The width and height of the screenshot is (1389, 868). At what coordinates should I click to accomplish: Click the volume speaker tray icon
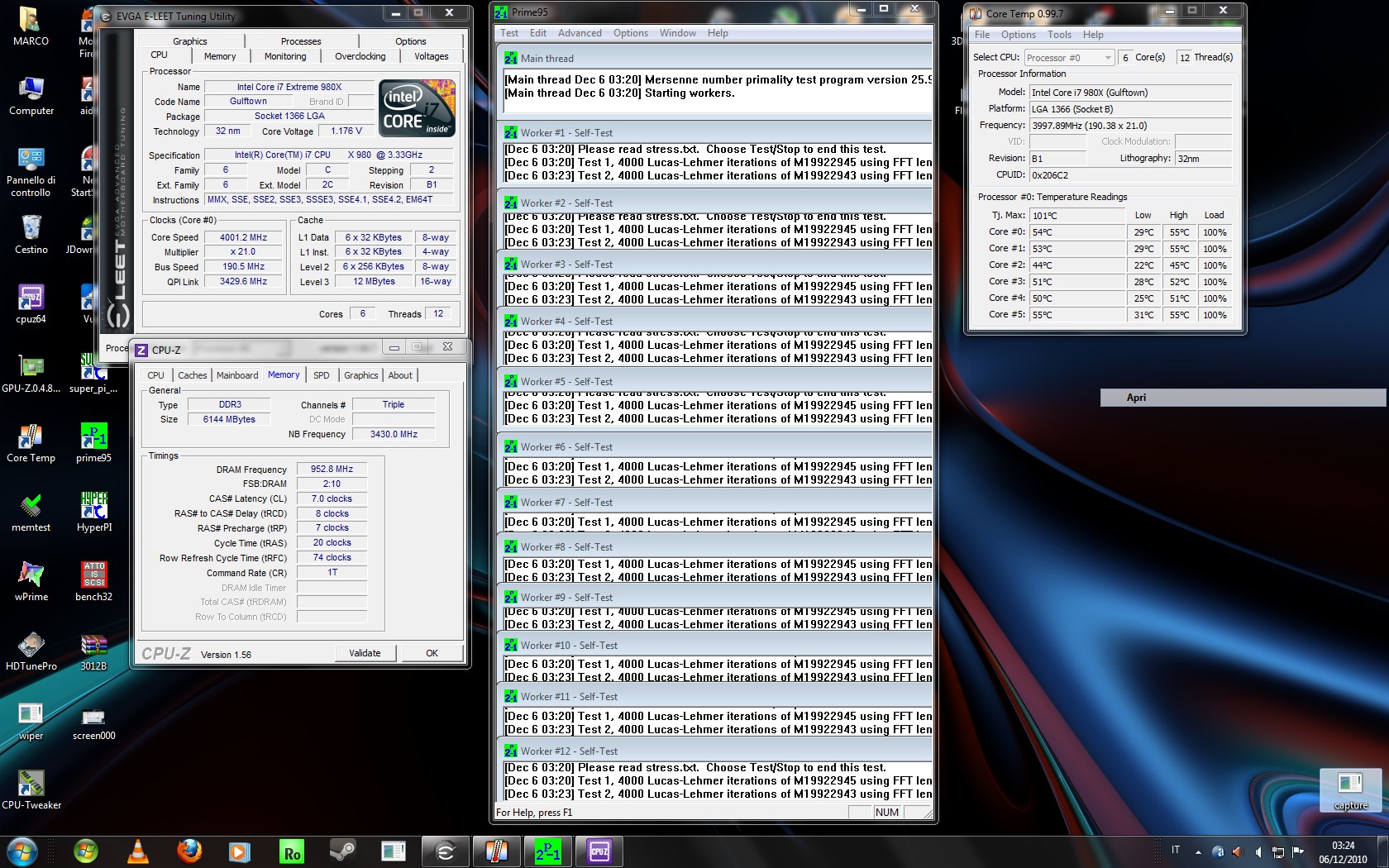pyautogui.click(x=1258, y=851)
